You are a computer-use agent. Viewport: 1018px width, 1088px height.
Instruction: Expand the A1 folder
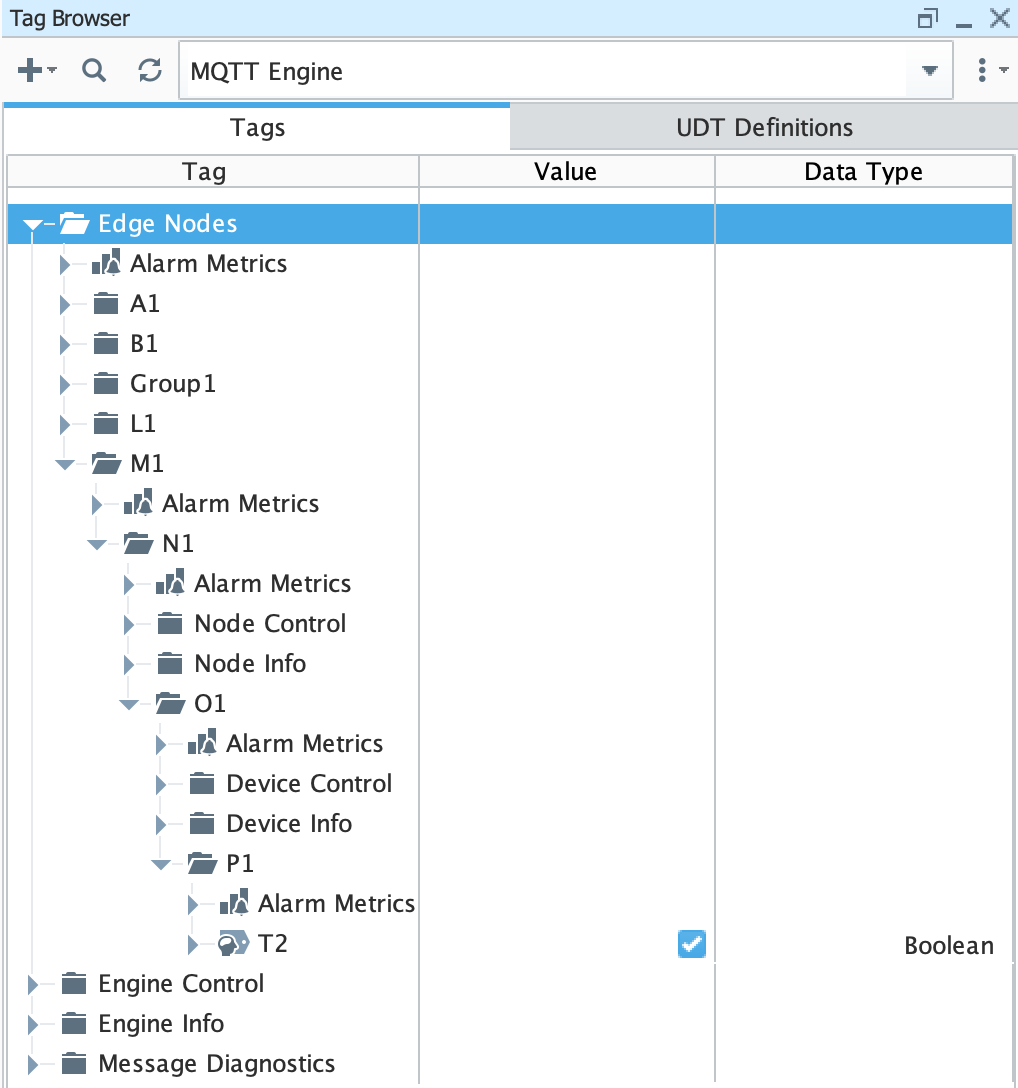point(66,304)
